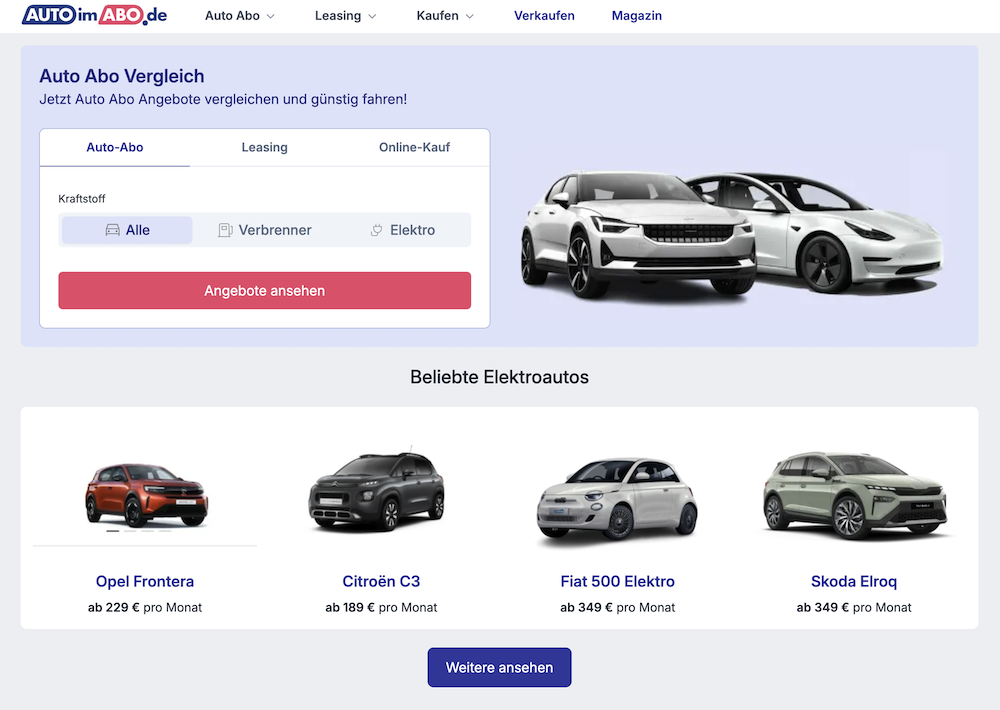This screenshot has height=710, width=1000.
Task: Switch to the Leasing tab
Action: [x=265, y=147]
